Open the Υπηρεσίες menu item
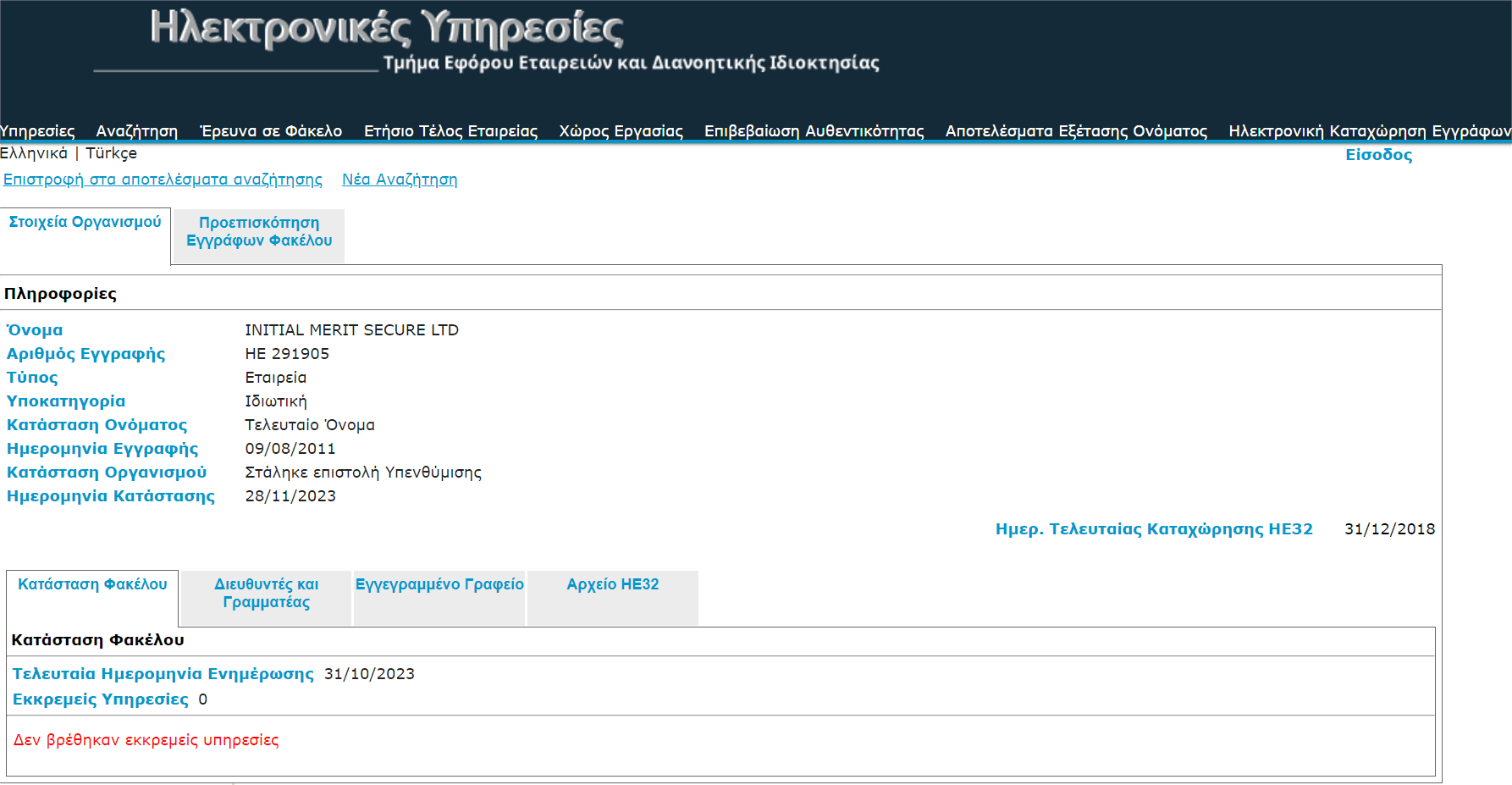The height and width of the screenshot is (785, 1512). click(x=37, y=131)
